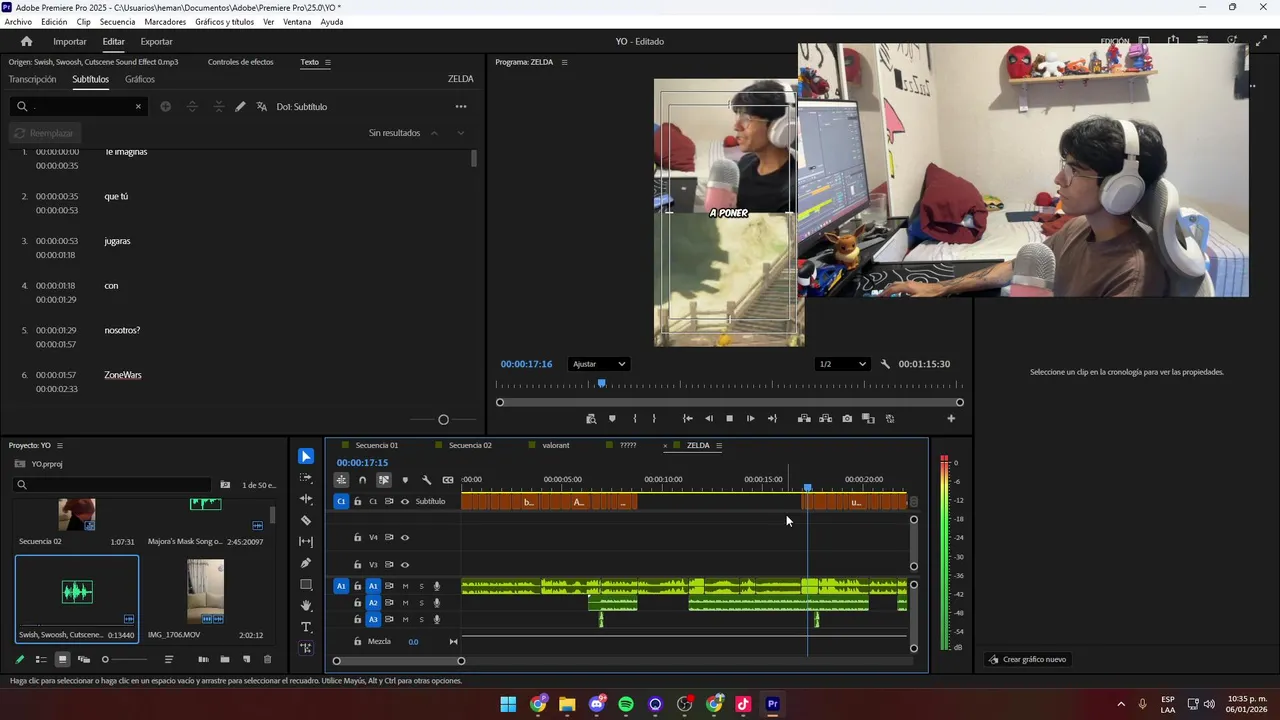Switch to the valorant sequence tab
Image resolution: width=1280 pixels, height=720 pixels.
coord(556,446)
